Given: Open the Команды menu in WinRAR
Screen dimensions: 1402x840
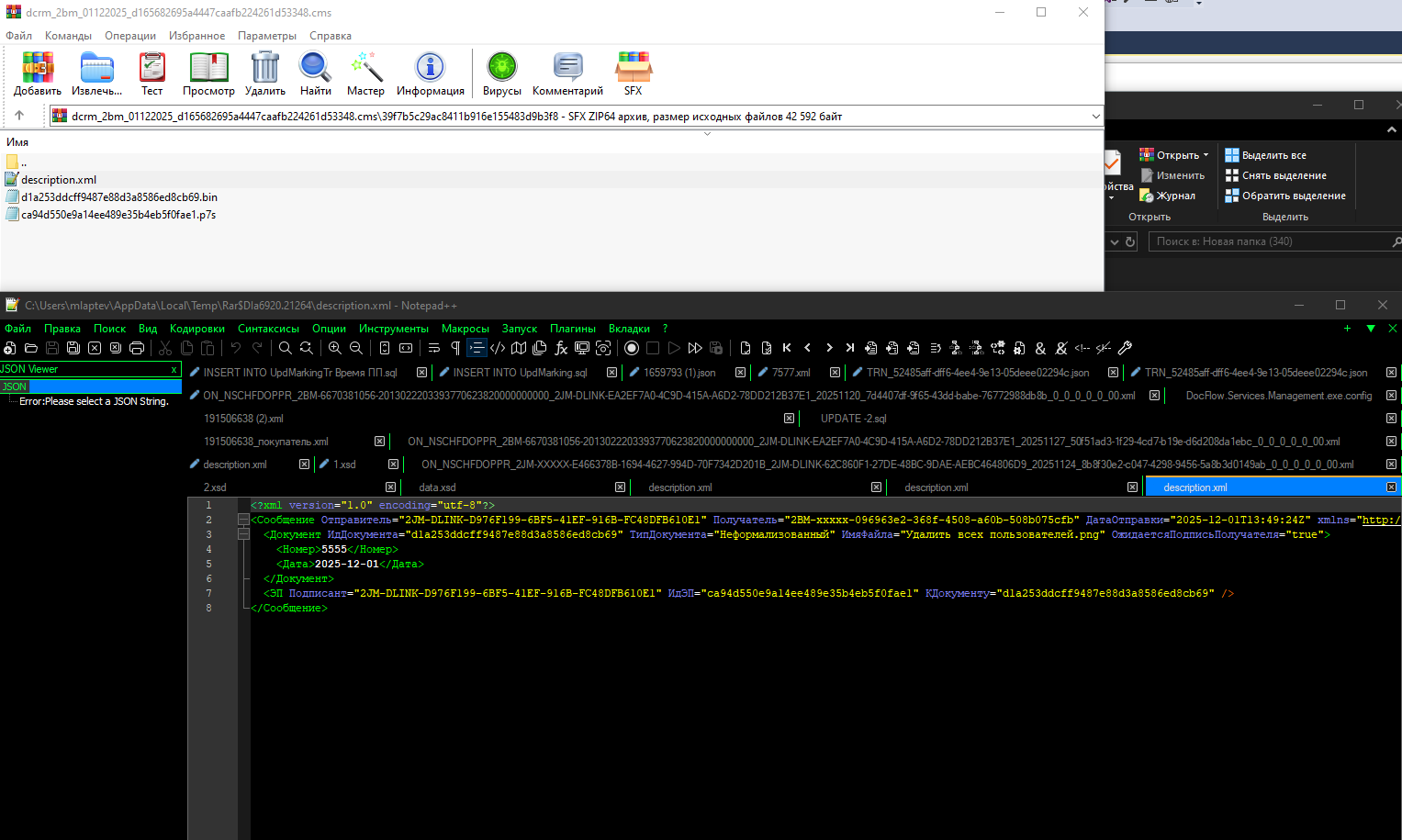Looking at the screenshot, I should [68, 36].
